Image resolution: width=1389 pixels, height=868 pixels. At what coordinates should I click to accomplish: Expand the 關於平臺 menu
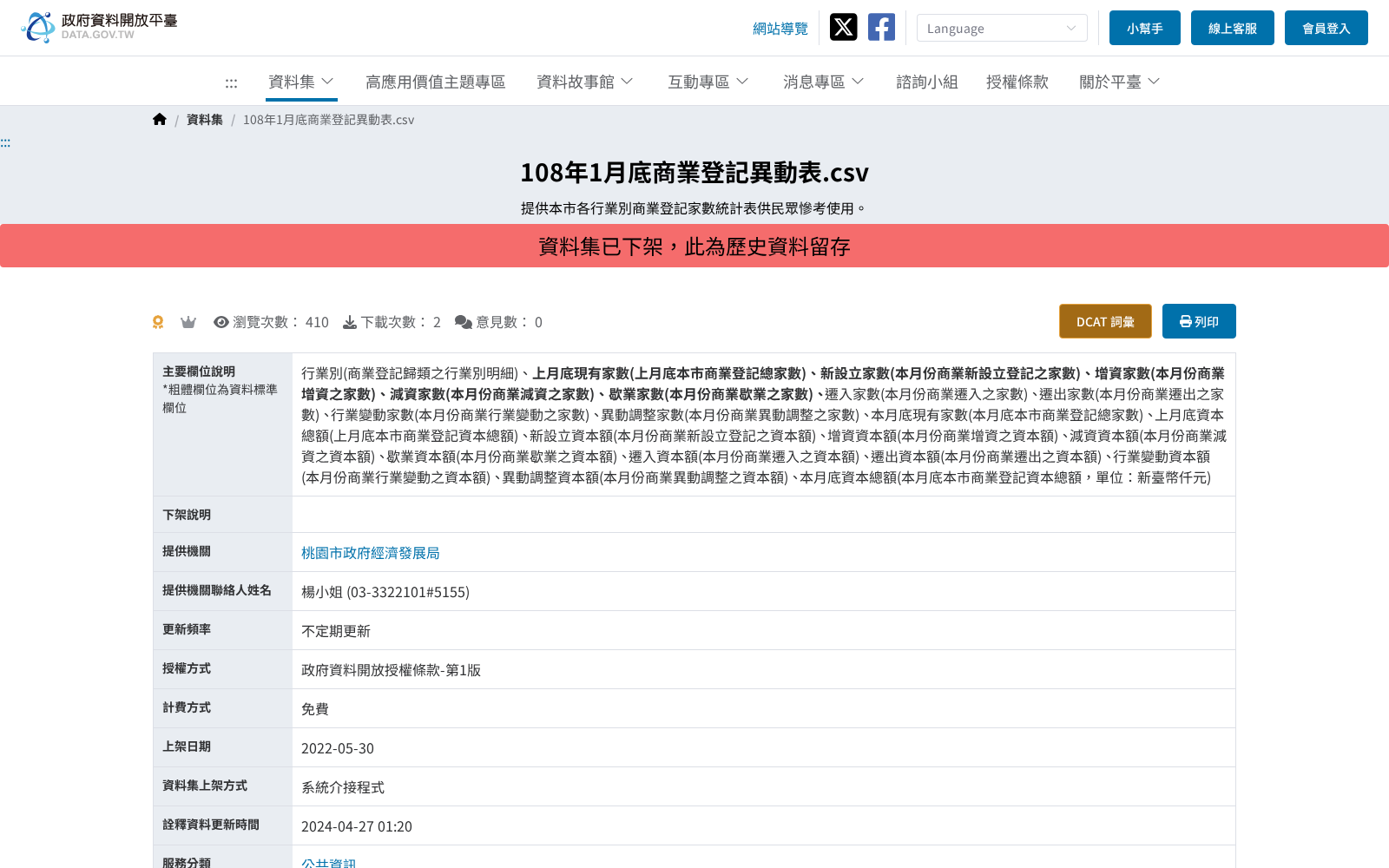click(x=1120, y=82)
